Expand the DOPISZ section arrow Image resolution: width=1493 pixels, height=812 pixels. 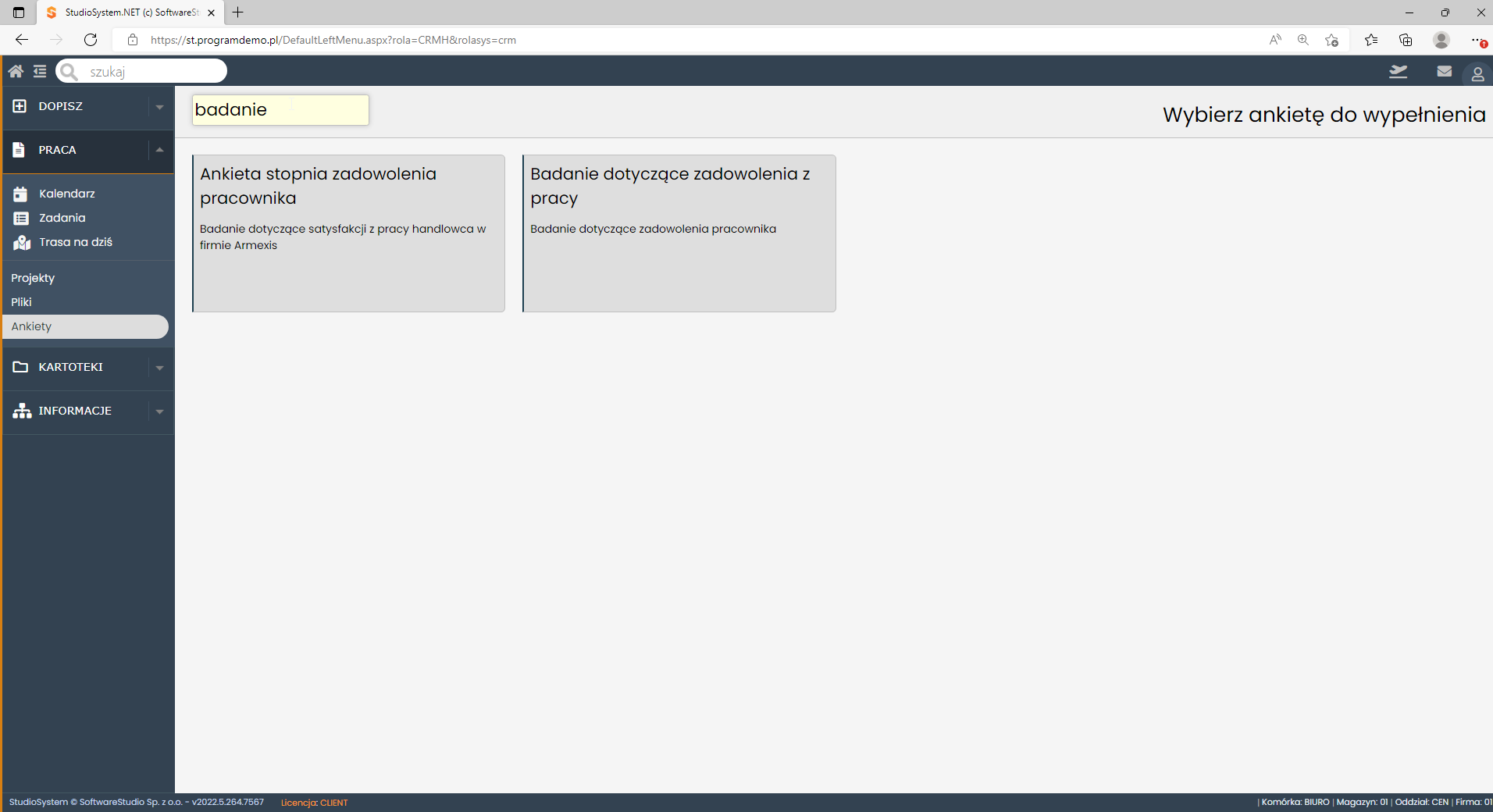click(159, 107)
